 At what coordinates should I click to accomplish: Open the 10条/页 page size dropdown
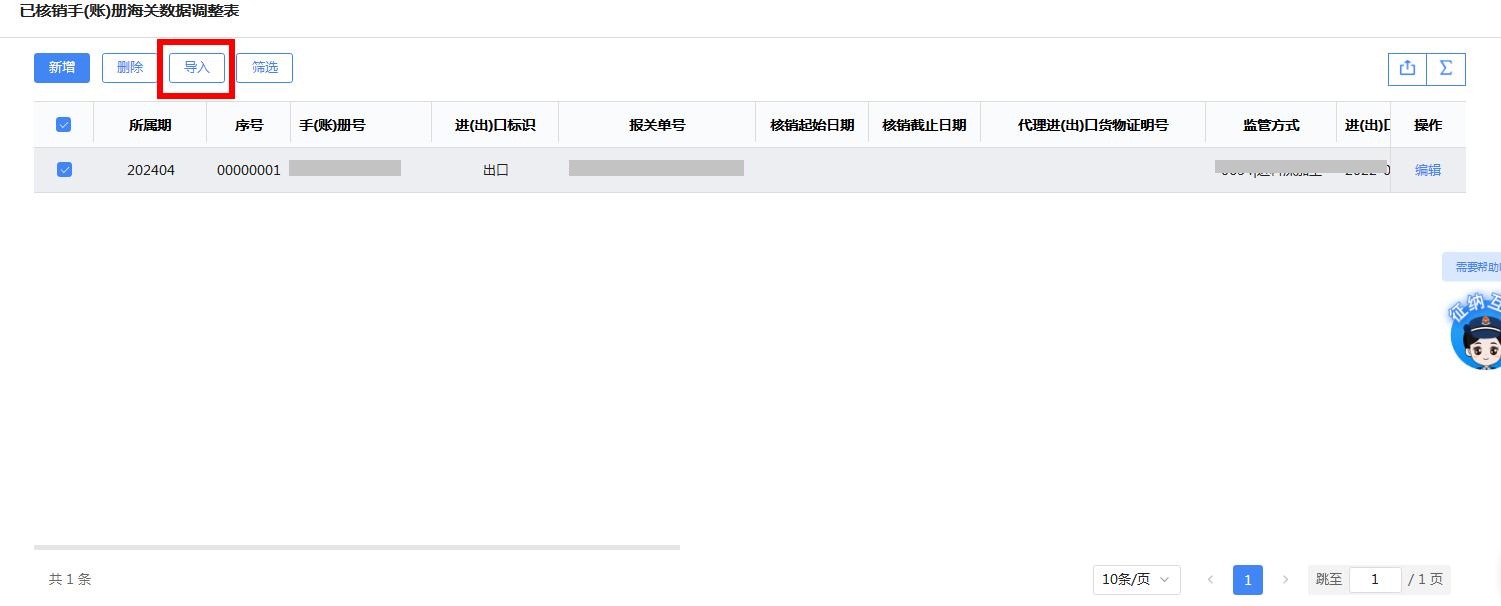pyautogui.click(x=1136, y=580)
